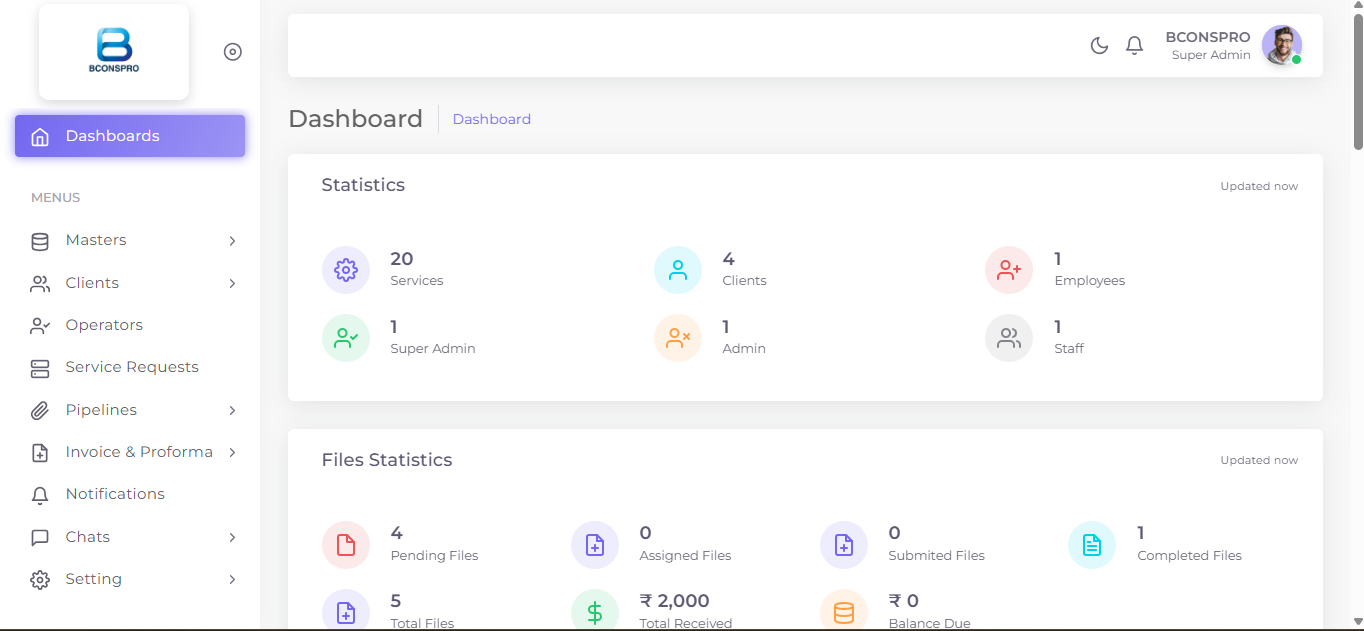
Task: Expand the Masters menu chevron
Action: click(232, 241)
